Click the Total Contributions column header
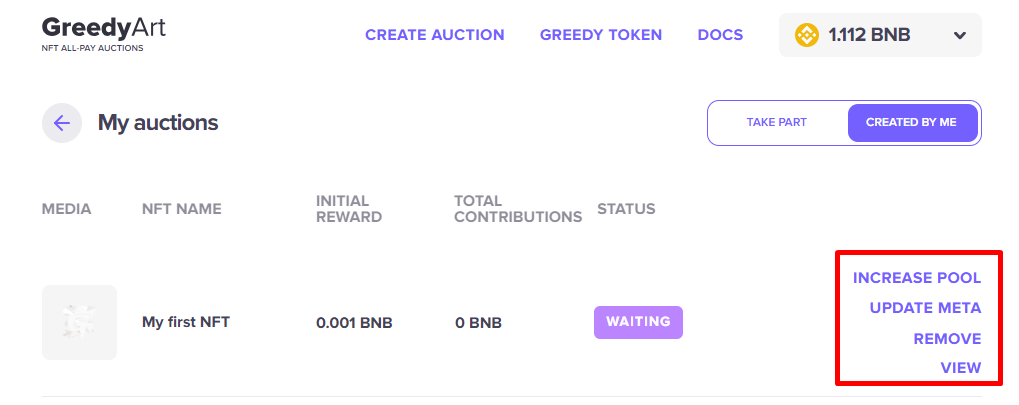The image size is (1019, 405). (517, 209)
